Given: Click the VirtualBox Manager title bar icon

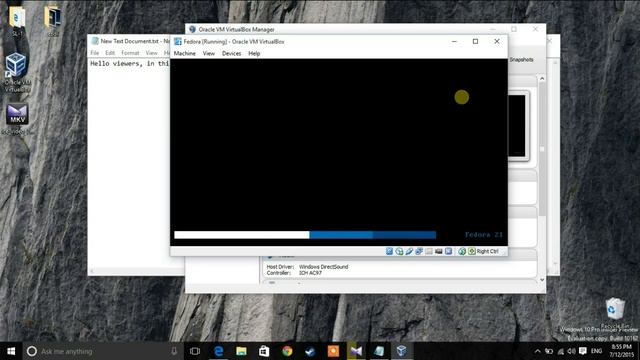Looking at the screenshot, I should pos(192,29).
